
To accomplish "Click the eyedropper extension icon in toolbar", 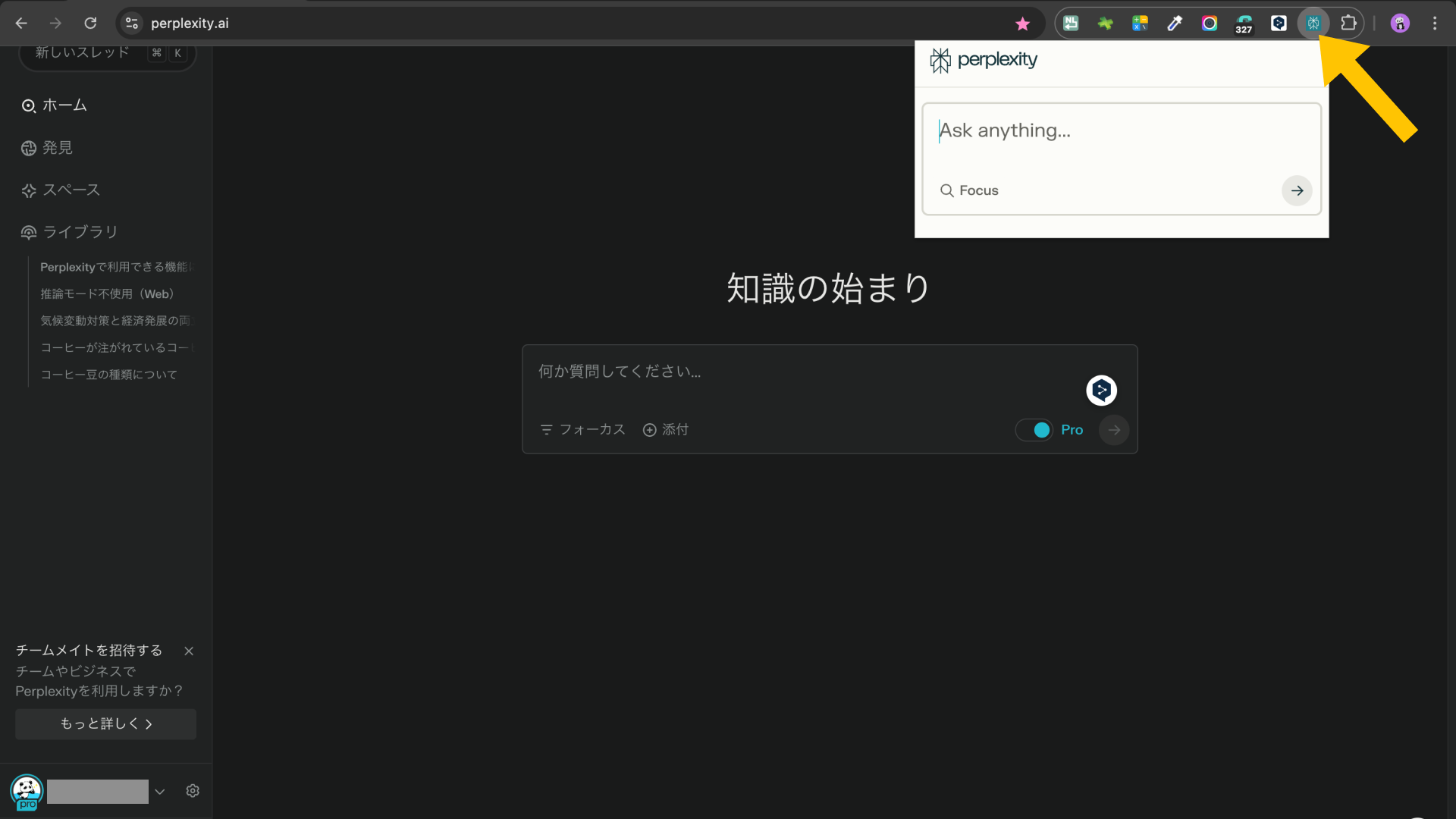I will [1174, 23].
